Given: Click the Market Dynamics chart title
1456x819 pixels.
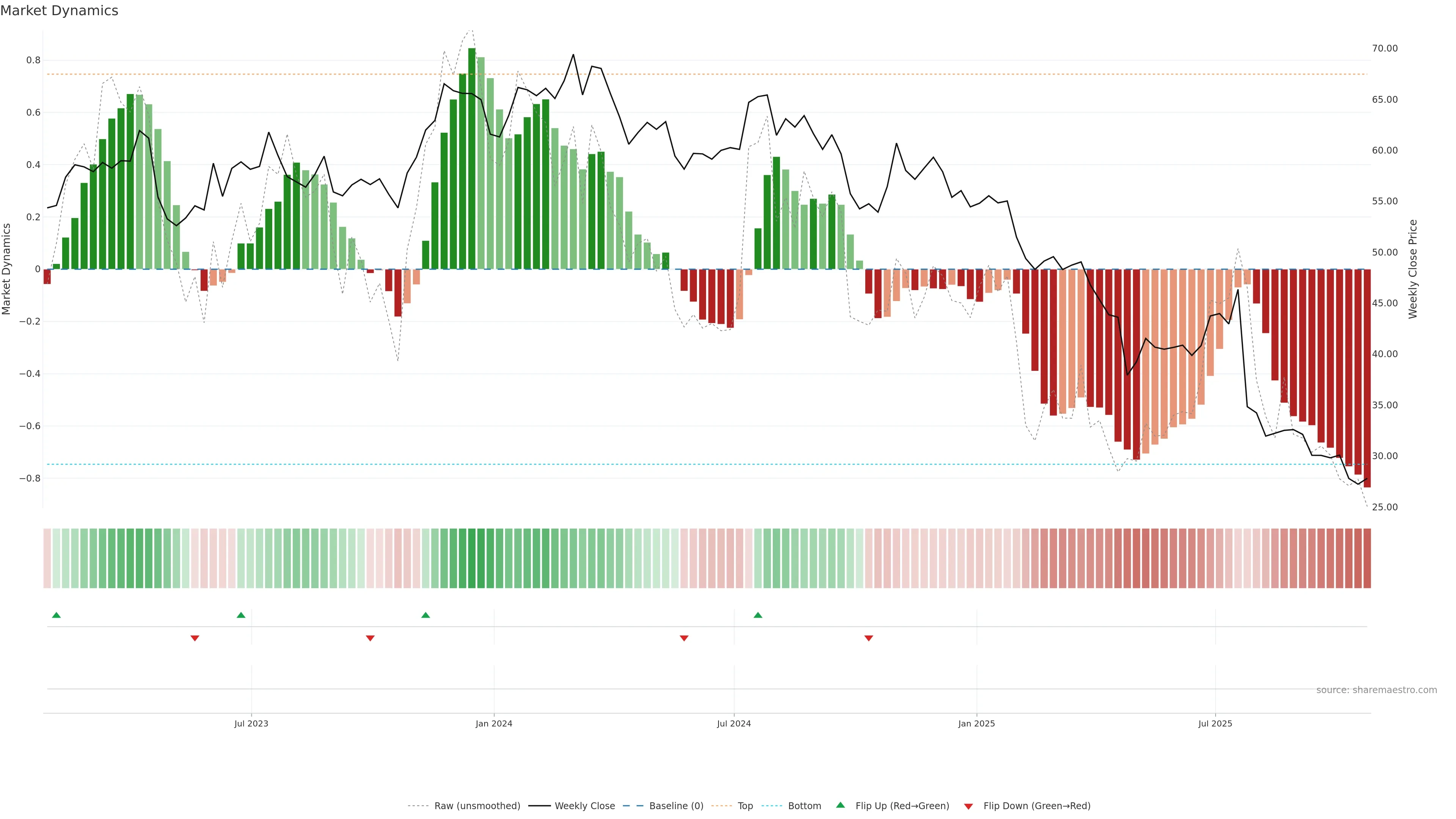Looking at the screenshot, I should 60,11.
